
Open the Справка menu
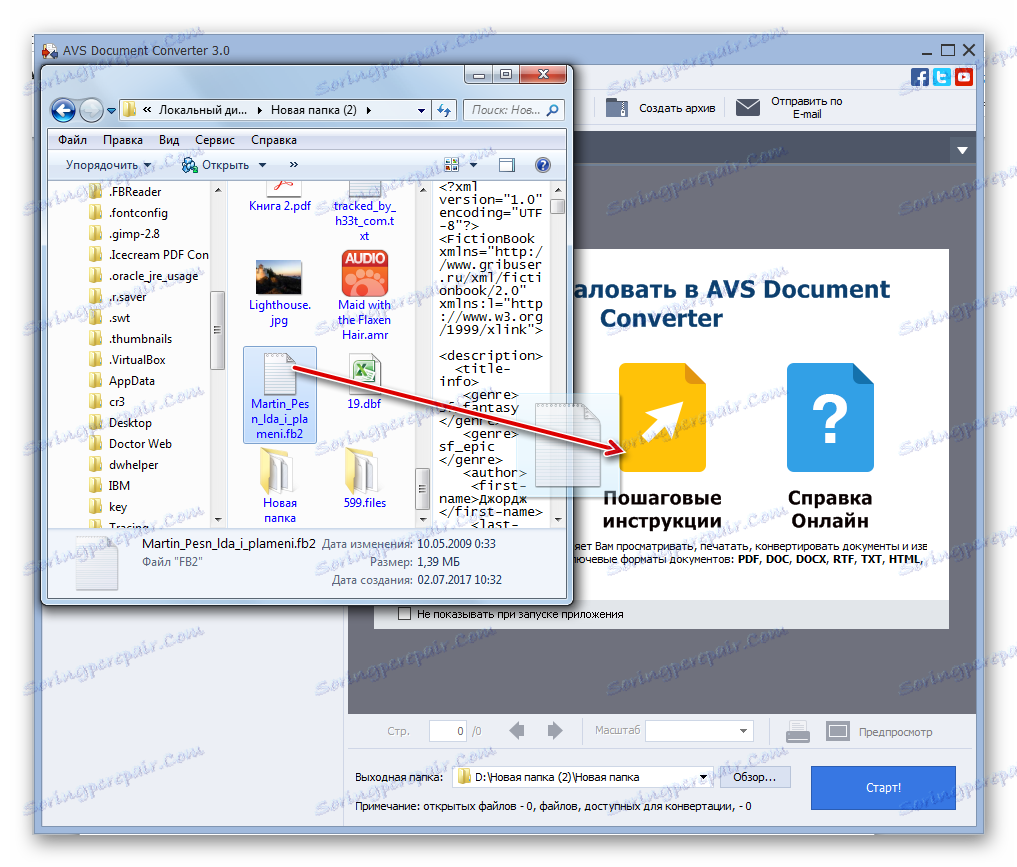(x=274, y=140)
